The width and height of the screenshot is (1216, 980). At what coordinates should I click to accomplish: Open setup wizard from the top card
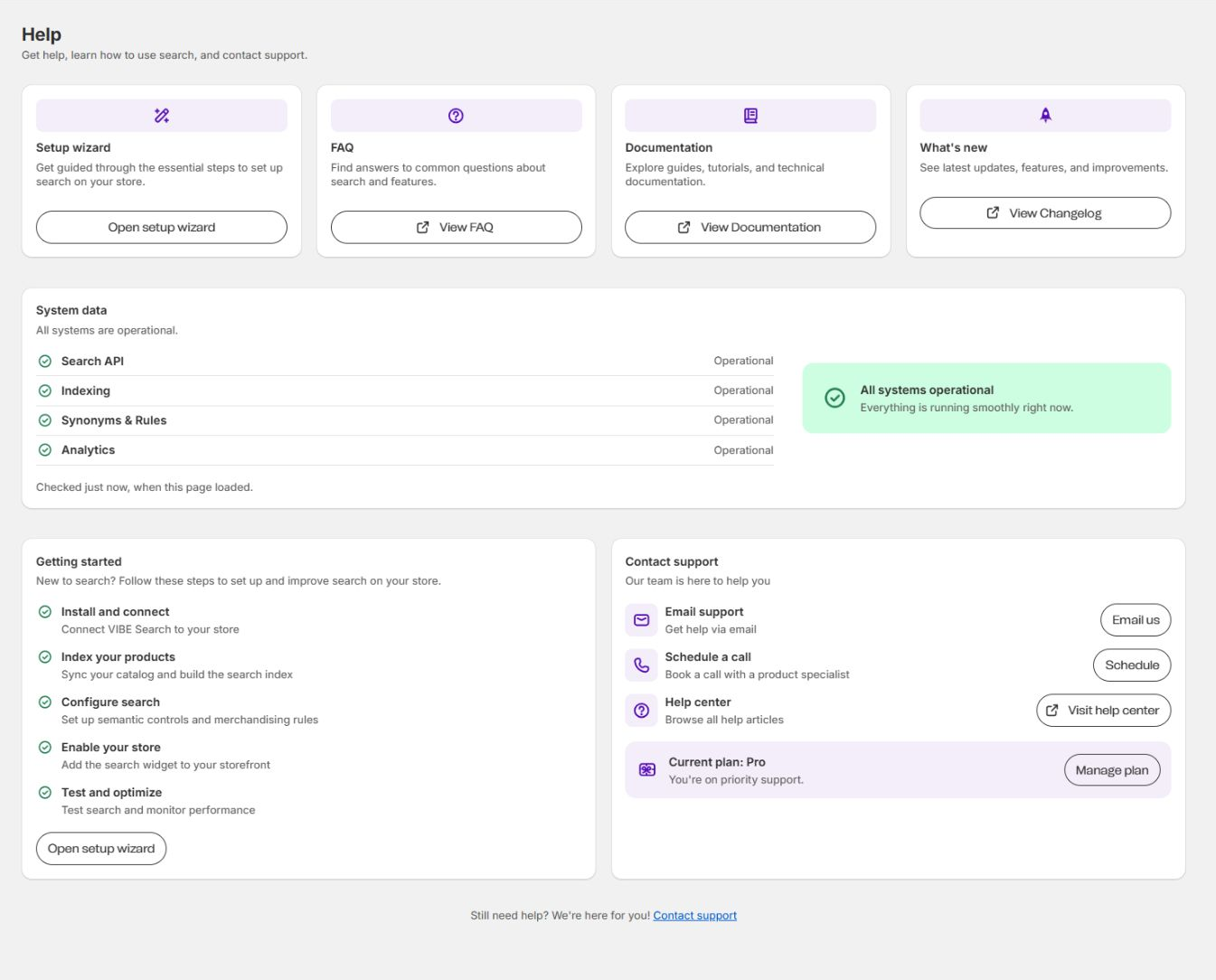162,227
